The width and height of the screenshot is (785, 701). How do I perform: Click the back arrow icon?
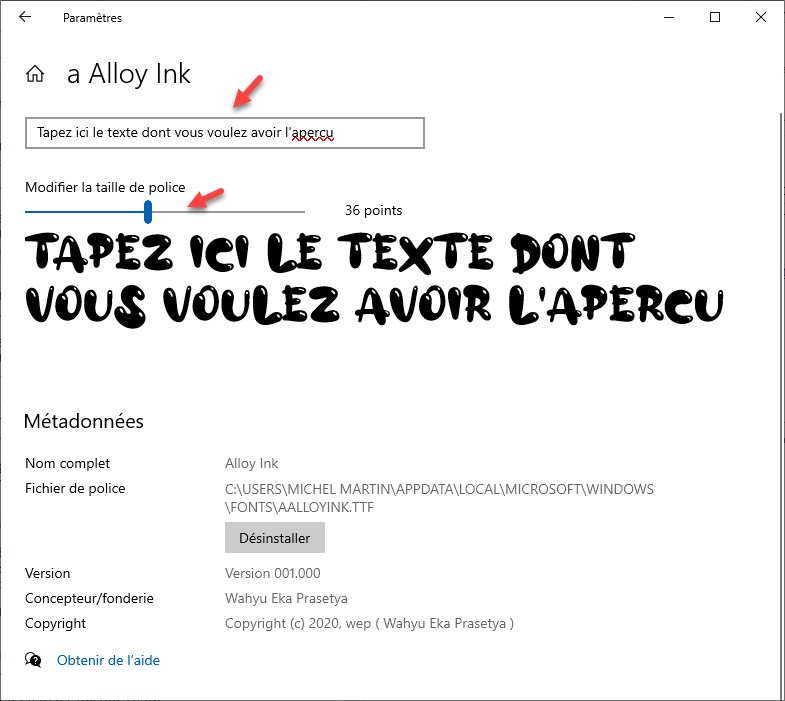[25, 17]
